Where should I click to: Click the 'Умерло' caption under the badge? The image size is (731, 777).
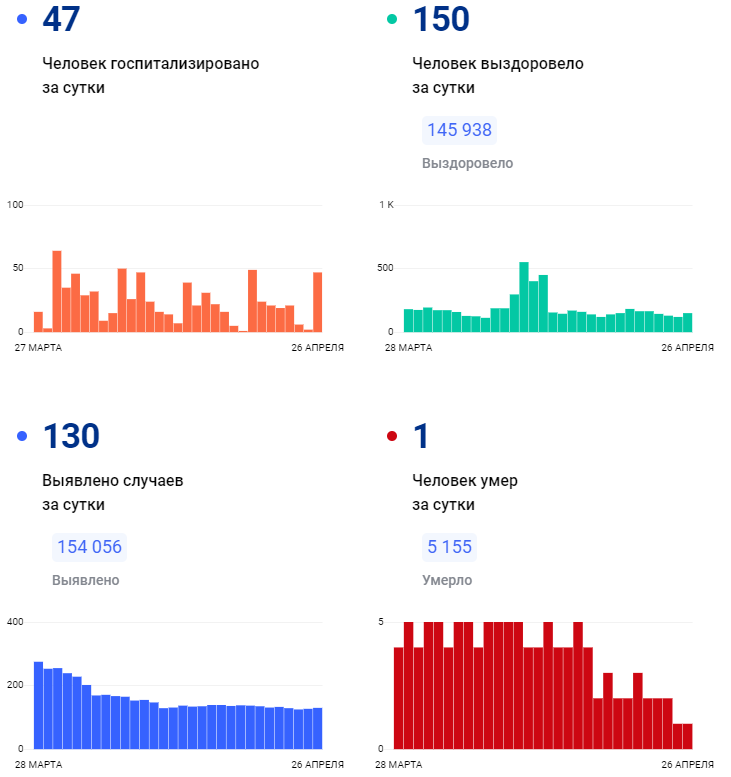[447, 580]
